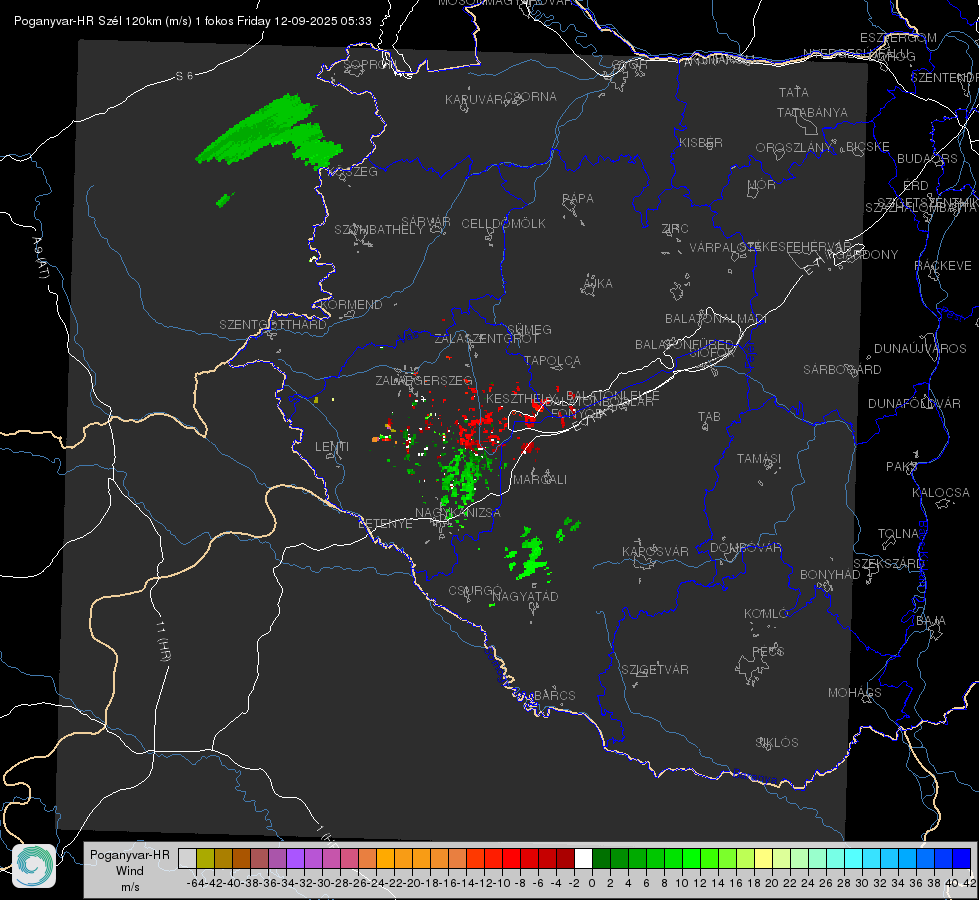Click the TAMÁSI city label
979x900 pixels.
tap(759, 459)
